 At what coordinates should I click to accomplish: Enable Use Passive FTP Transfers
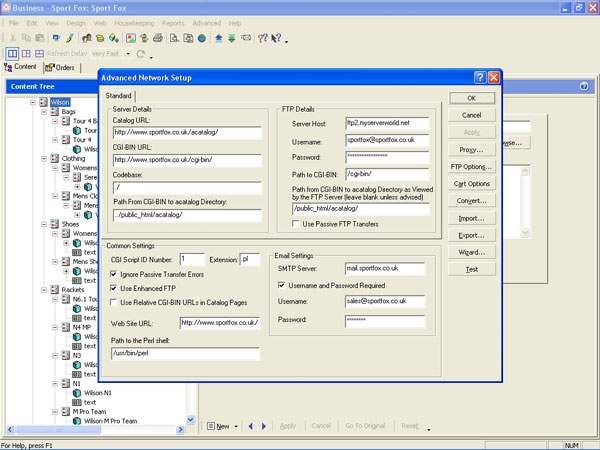coord(297,224)
